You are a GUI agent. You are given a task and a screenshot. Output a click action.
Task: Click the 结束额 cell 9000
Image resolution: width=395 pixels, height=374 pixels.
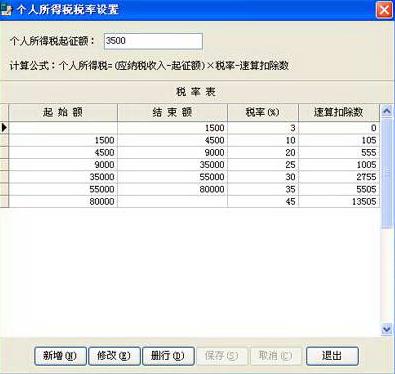click(x=173, y=153)
